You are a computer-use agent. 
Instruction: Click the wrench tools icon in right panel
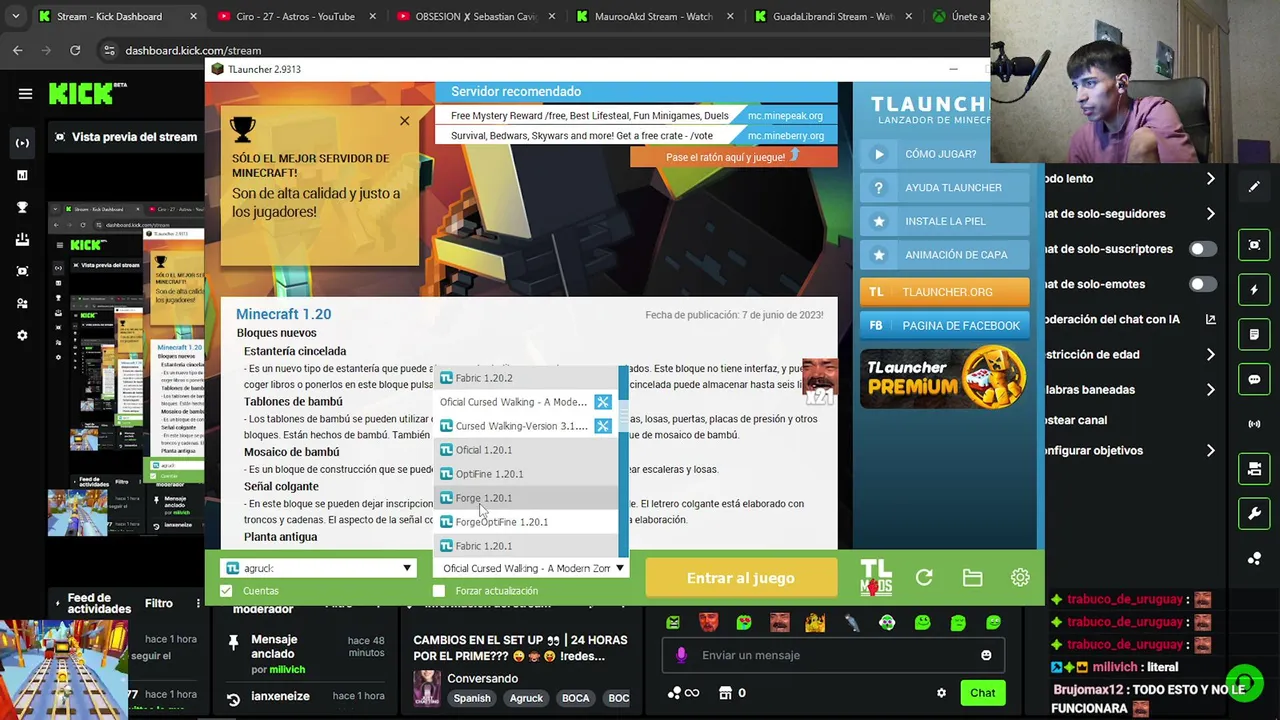[1254, 514]
